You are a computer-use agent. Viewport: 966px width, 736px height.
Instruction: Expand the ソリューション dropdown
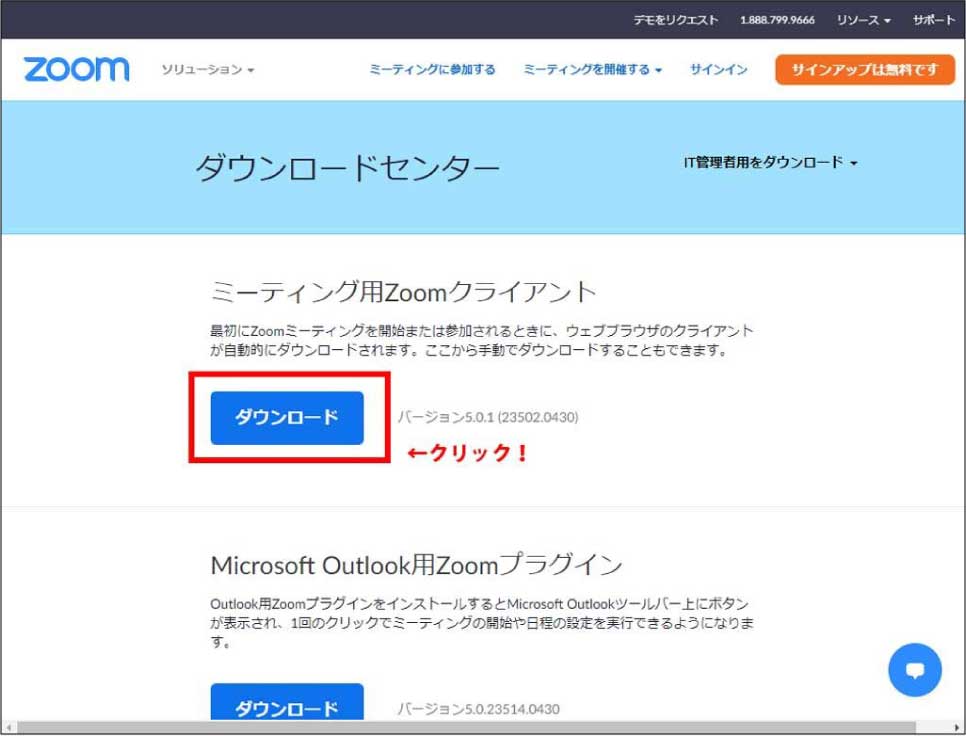tap(208, 70)
